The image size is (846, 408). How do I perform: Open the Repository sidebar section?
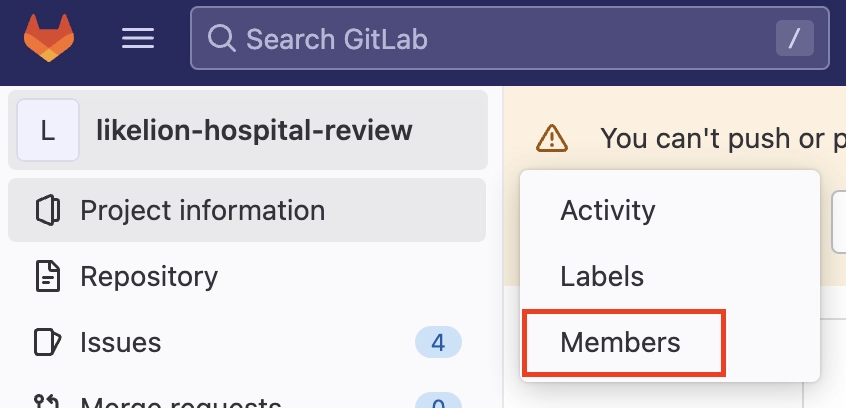click(x=149, y=276)
